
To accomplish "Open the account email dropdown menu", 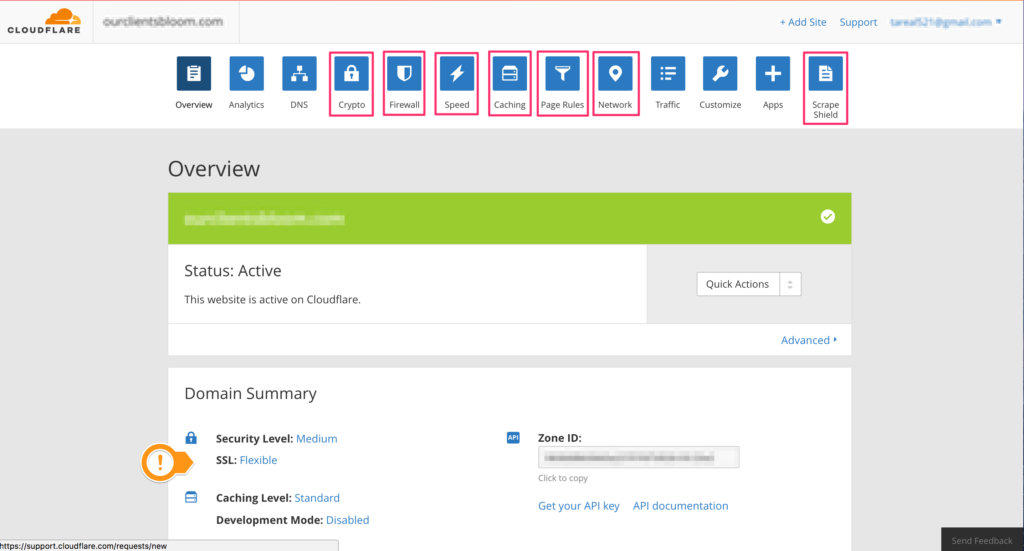I will (x=946, y=22).
